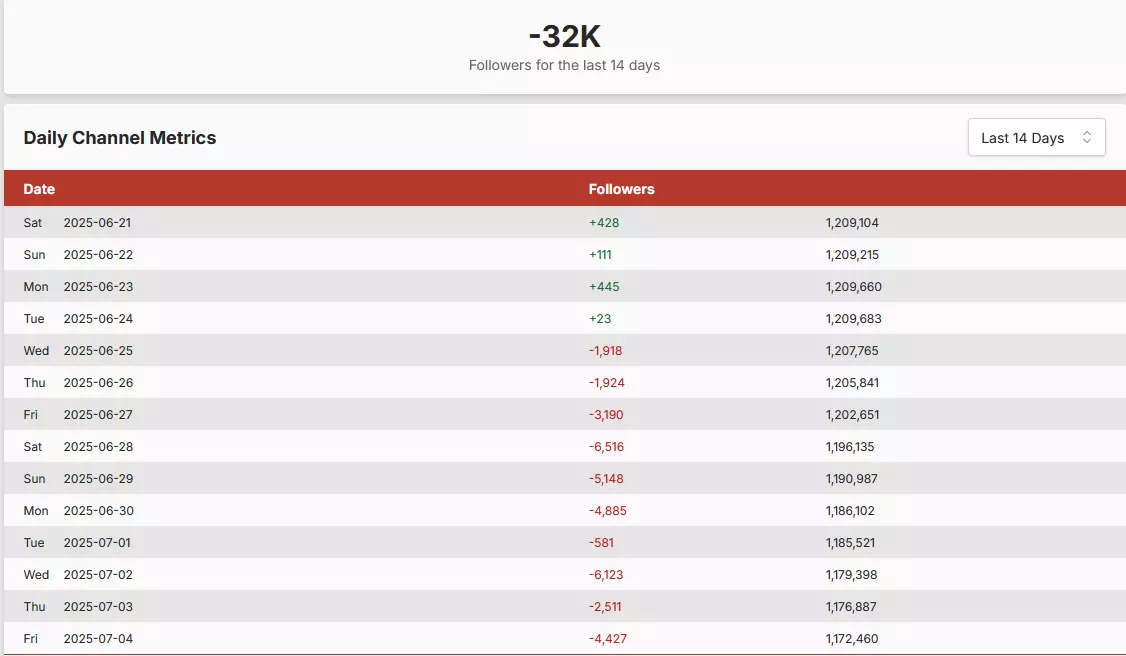Click the -581 follower change value
This screenshot has height=656, width=1126.
[601, 543]
